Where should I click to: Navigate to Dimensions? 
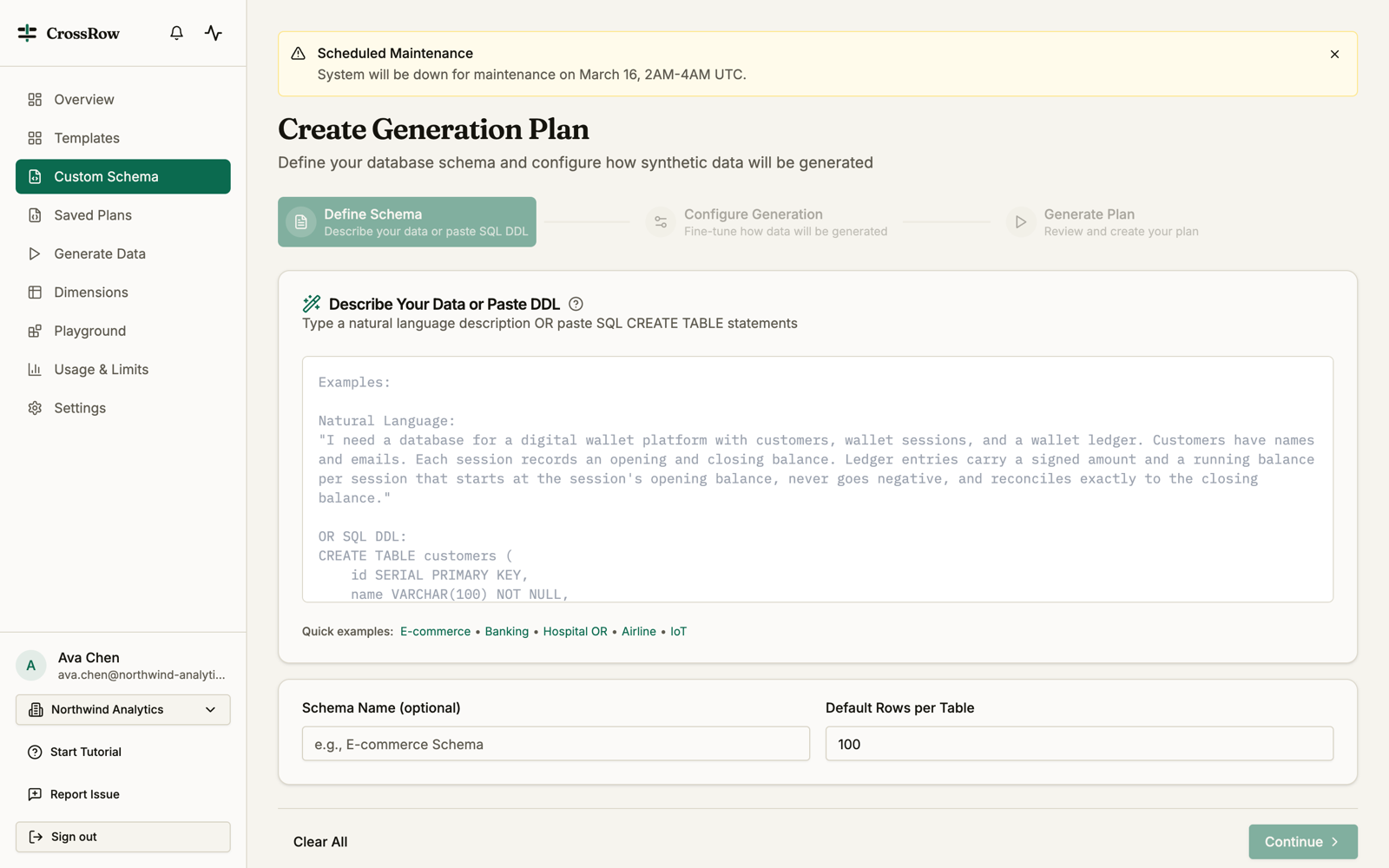pyautogui.click(x=123, y=293)
